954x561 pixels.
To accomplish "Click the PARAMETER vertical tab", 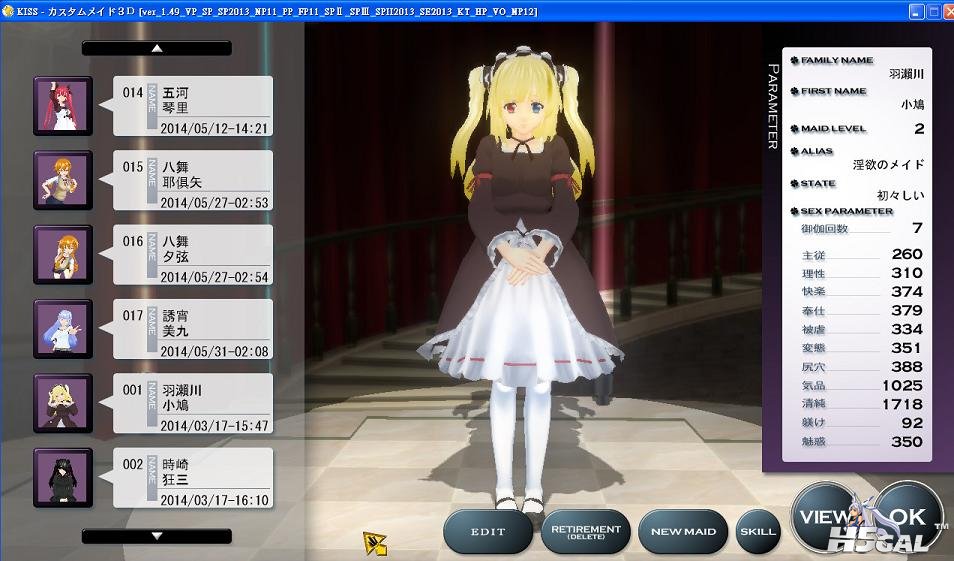I will [773, 107].
